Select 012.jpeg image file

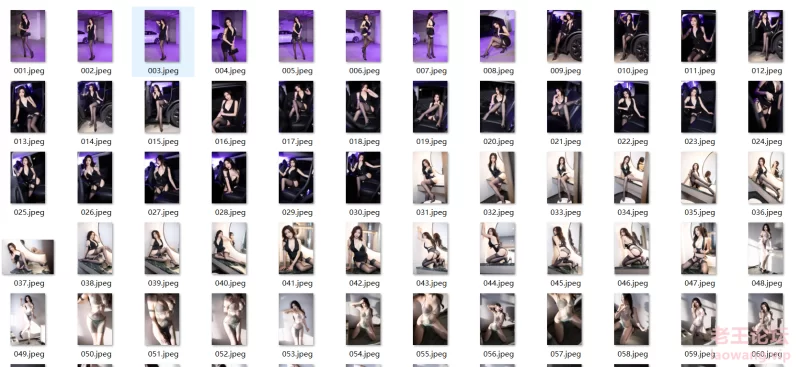[765, 36]
